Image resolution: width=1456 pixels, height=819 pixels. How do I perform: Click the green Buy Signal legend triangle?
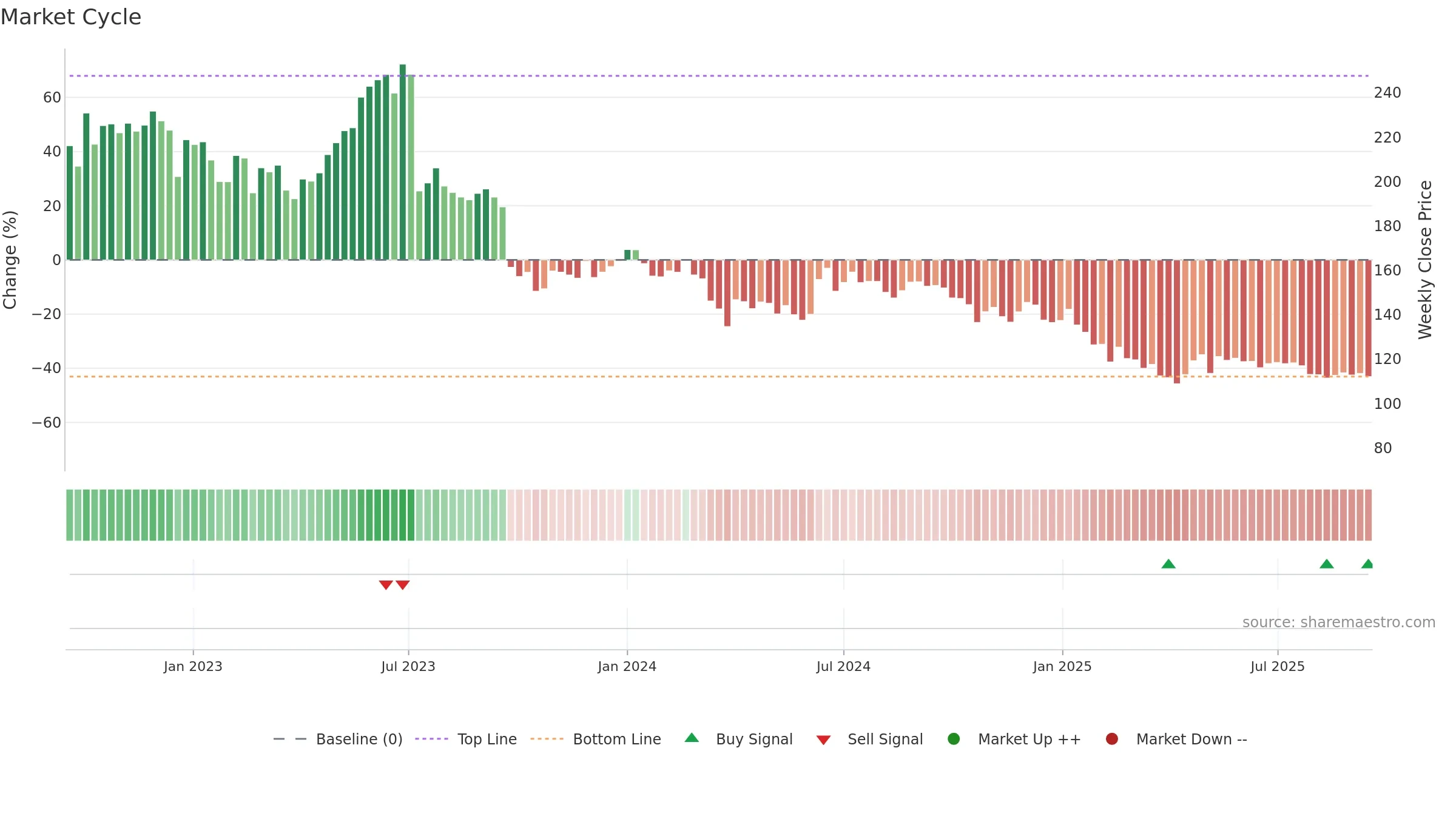pyautogui.click(x=692, y=738)
